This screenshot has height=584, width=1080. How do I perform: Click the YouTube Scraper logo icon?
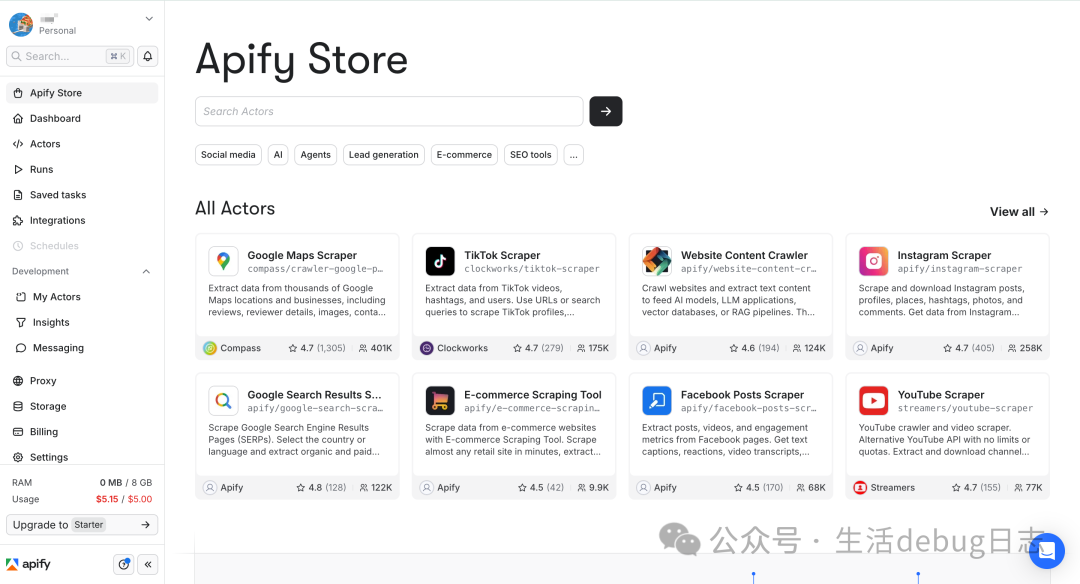[873, 401]
